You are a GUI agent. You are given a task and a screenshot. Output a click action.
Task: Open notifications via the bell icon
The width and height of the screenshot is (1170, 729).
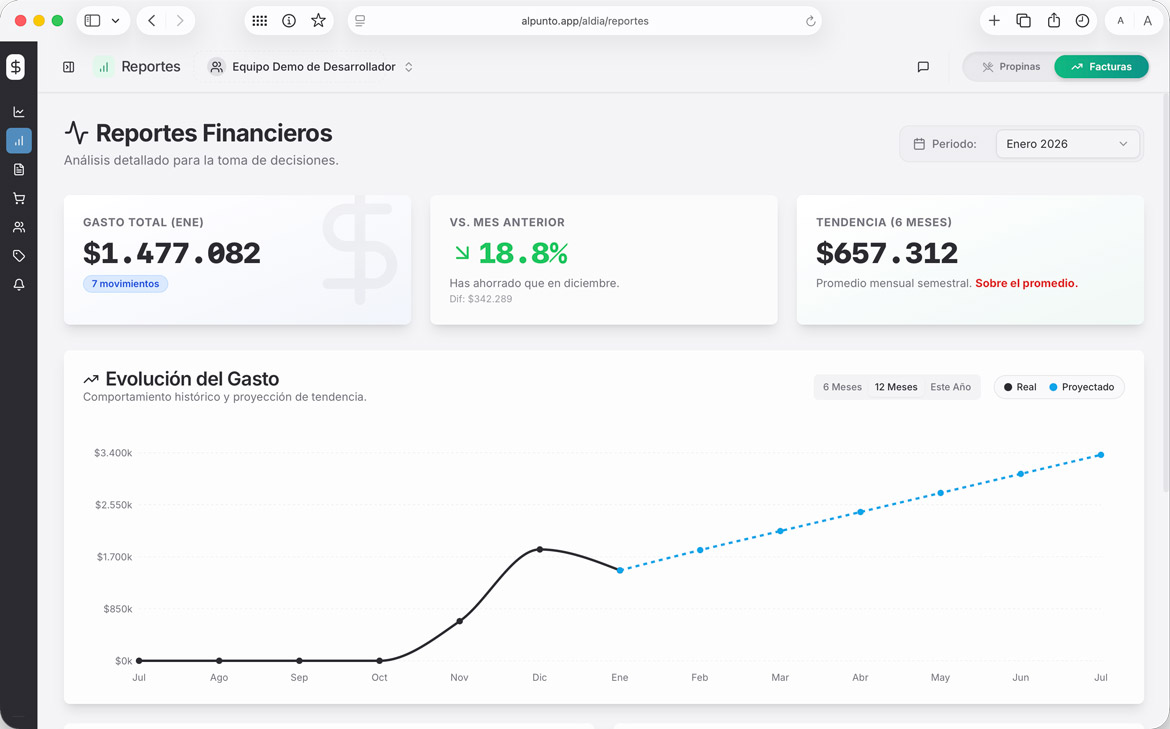point(18,284)
